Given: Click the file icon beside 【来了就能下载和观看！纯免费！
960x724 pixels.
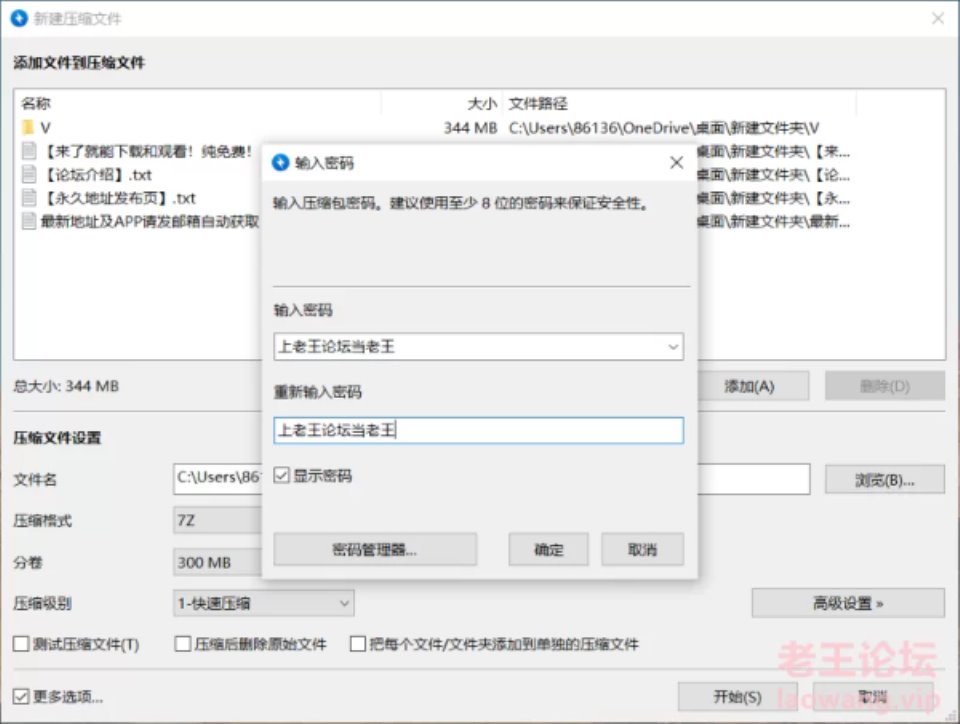Looking at the screenshot, I should pos(28,151).
